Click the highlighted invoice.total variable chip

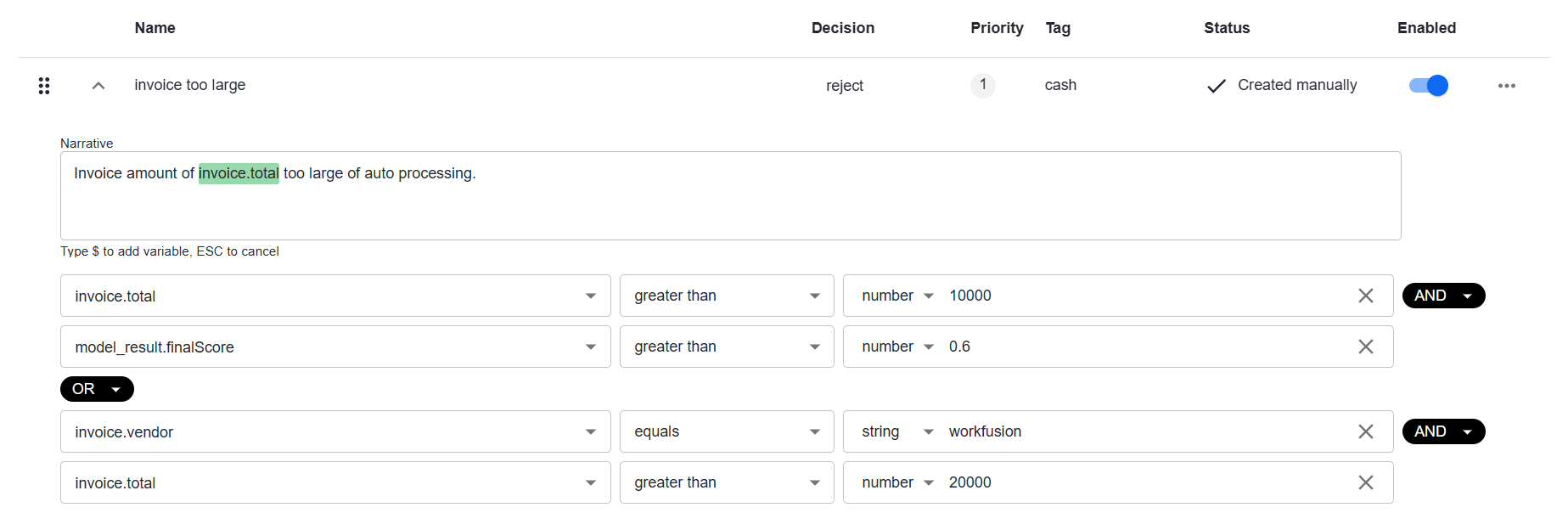[239, 173]
